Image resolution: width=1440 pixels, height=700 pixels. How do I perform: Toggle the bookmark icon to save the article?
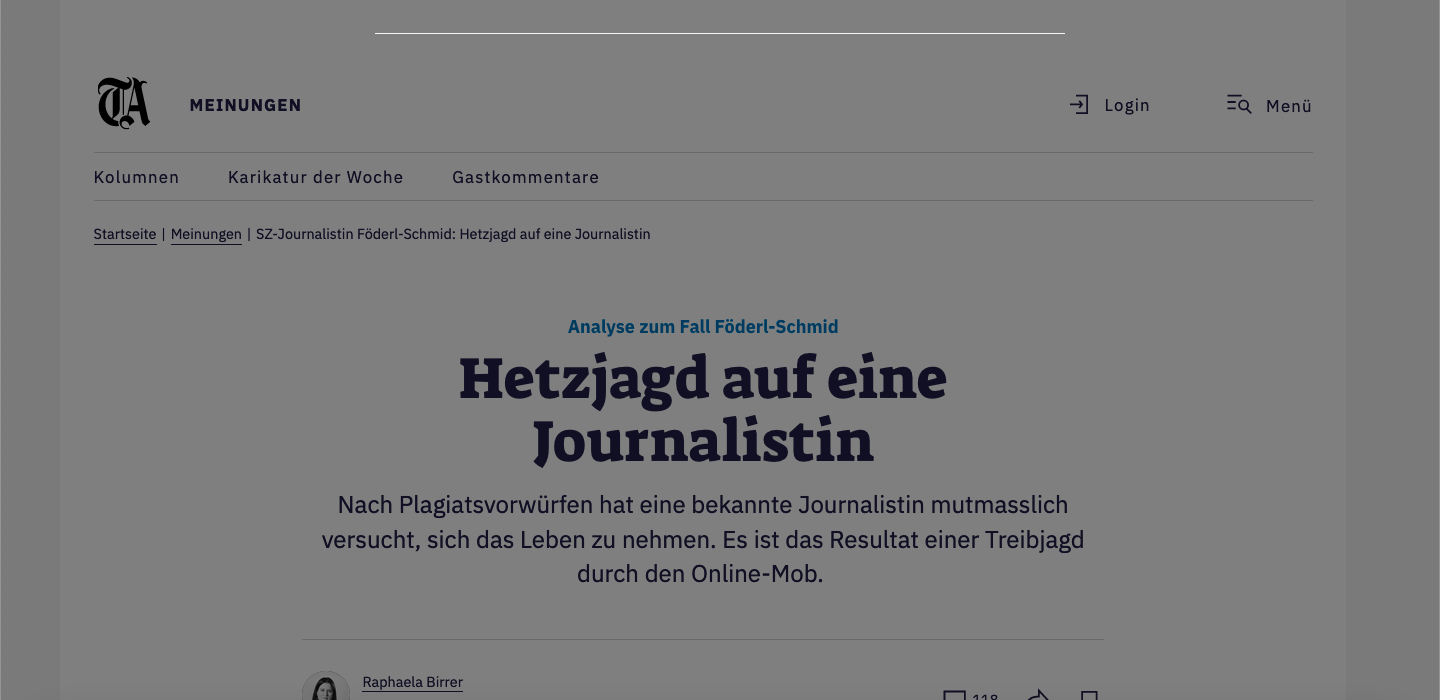point(1090,696)
